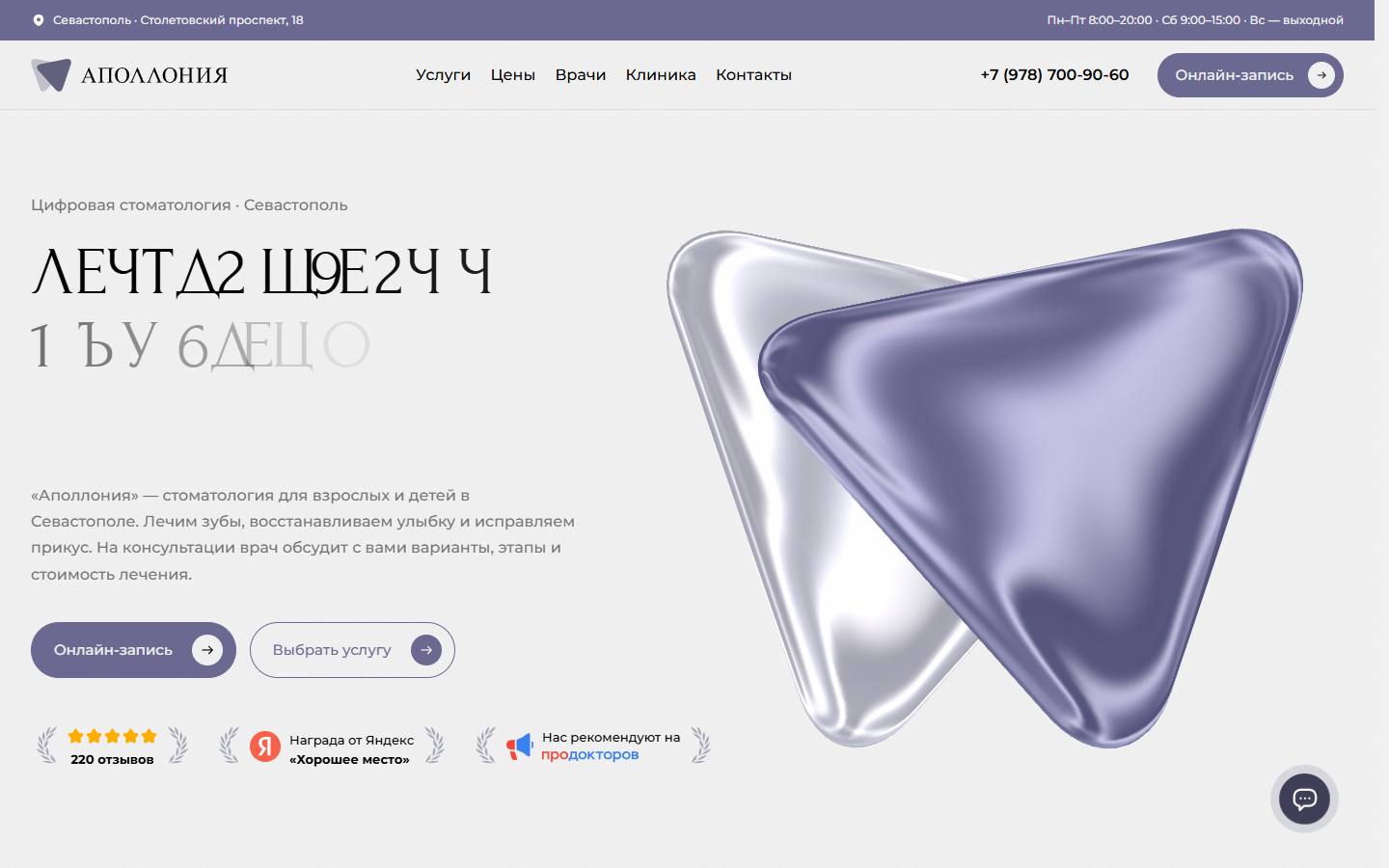This screenshot has height=868, width=1389.
Task: Call the phone number +7 (978) 700-90-60
Action: click(x=1054, y=75)
